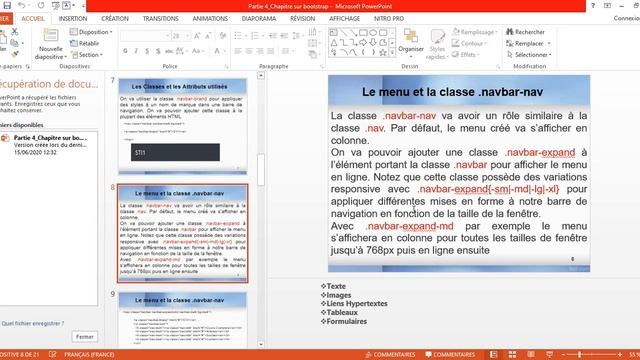Image resolution: width=640 pixels, height=360 pixels.
Task: Cut the selection with the scissors icon
Action: coord(15,31)
